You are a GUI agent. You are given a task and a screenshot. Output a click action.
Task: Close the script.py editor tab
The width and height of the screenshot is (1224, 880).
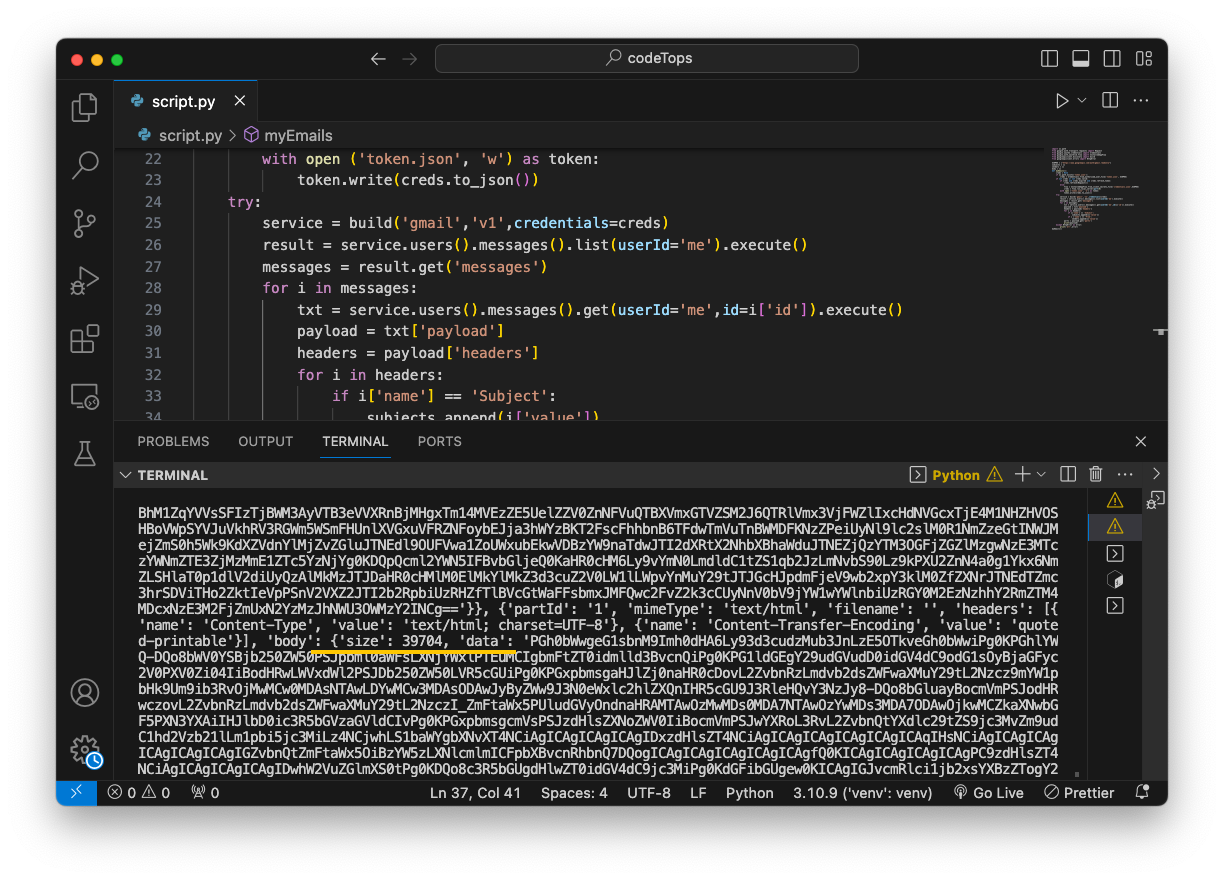tap(239, 101)
